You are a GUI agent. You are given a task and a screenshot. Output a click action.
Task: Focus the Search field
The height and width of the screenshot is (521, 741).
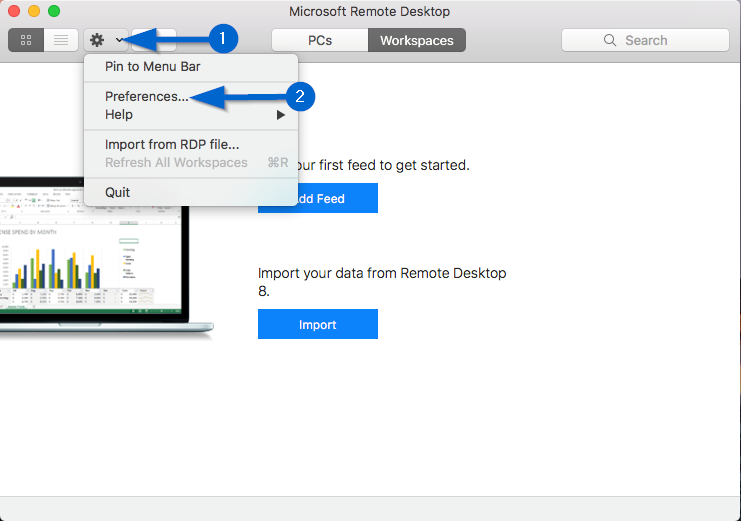(645, 40)
